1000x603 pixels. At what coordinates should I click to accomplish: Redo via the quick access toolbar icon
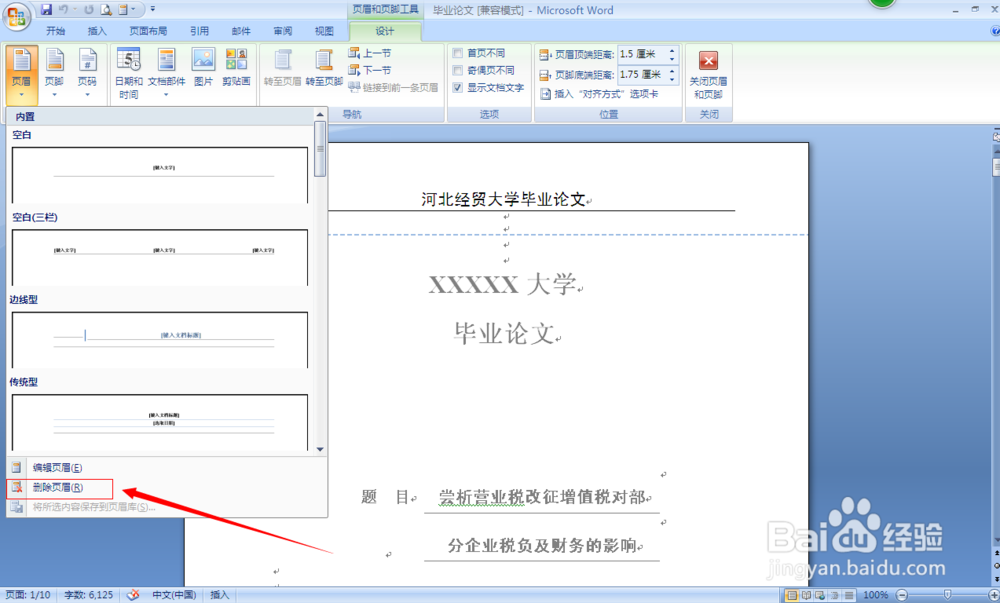pyautogui.click(x=89, y=10)
